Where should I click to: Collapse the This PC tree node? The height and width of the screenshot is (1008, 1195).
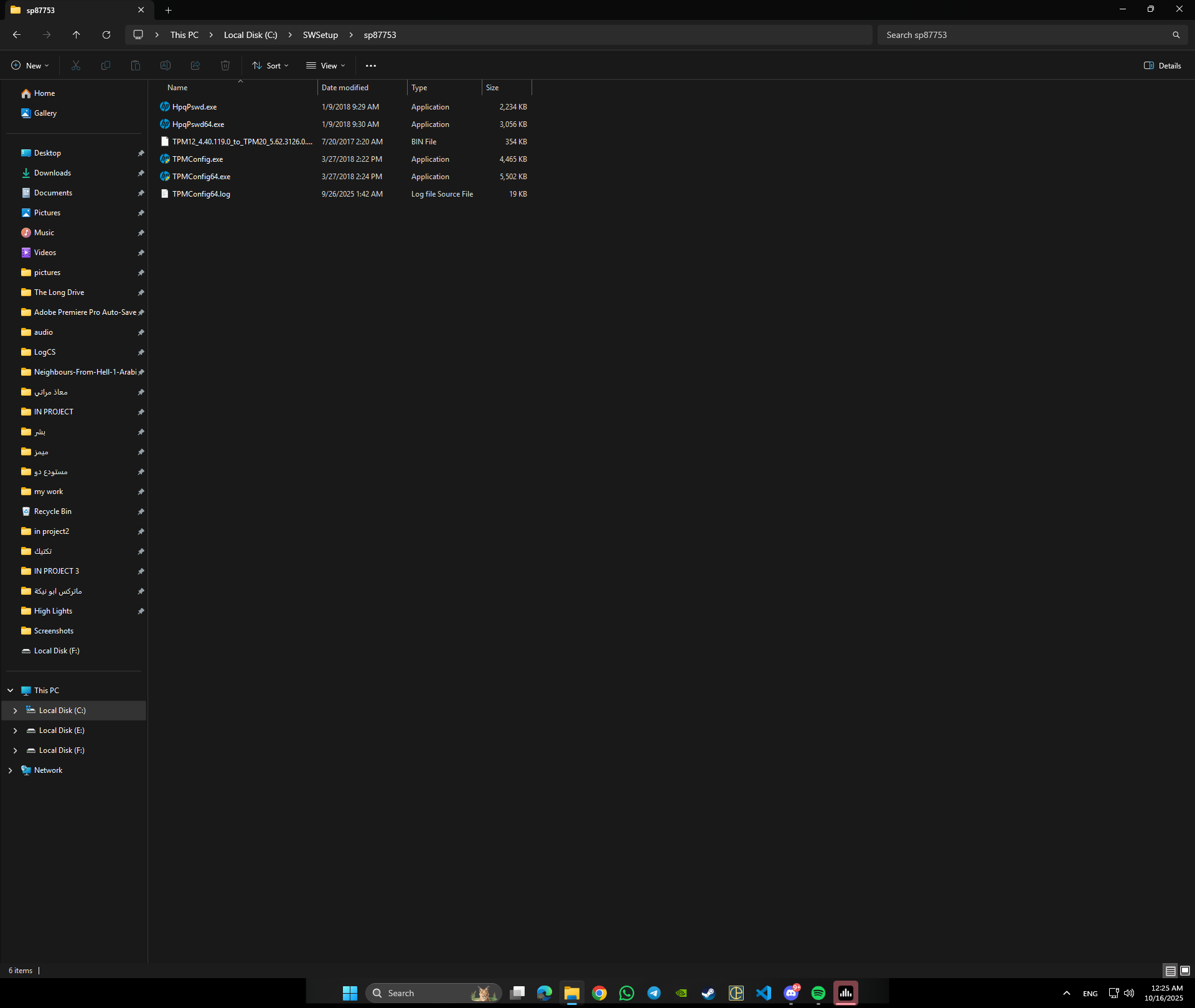pos(11,691)
